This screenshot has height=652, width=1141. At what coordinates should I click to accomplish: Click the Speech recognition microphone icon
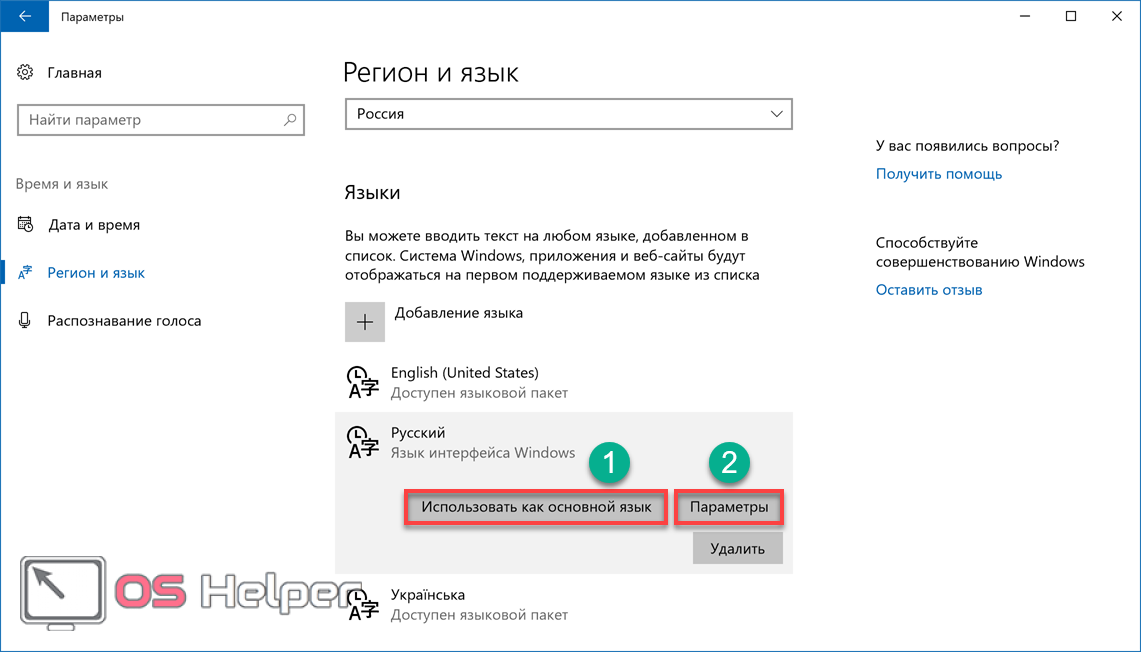point(26,321)
